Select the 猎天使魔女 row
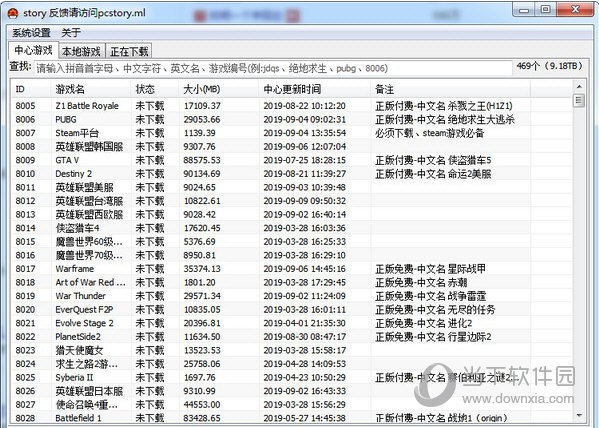Viewport: 599px width, 428px height. [292, 350]
